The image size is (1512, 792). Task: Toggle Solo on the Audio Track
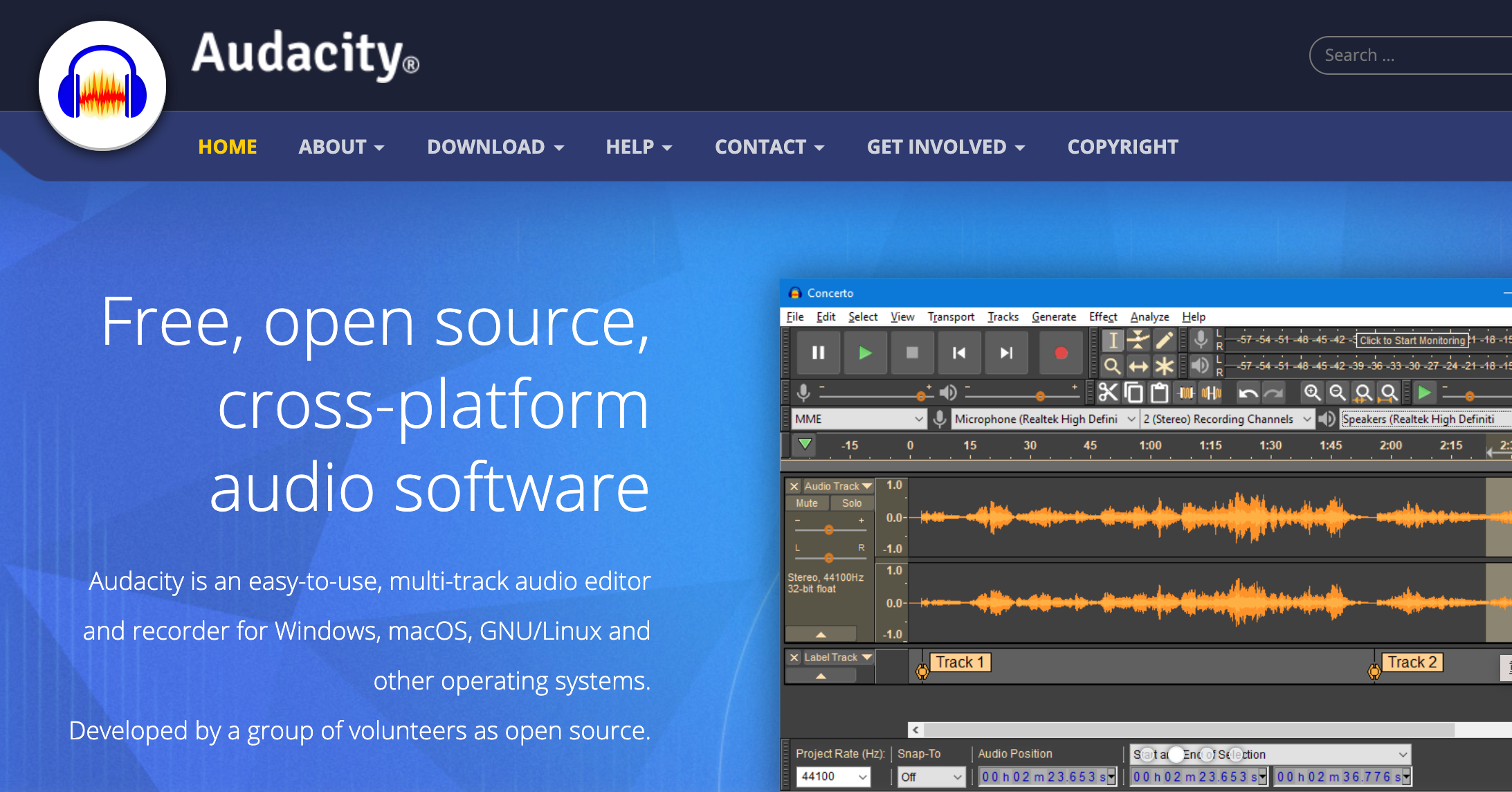(x=852, y=503)
